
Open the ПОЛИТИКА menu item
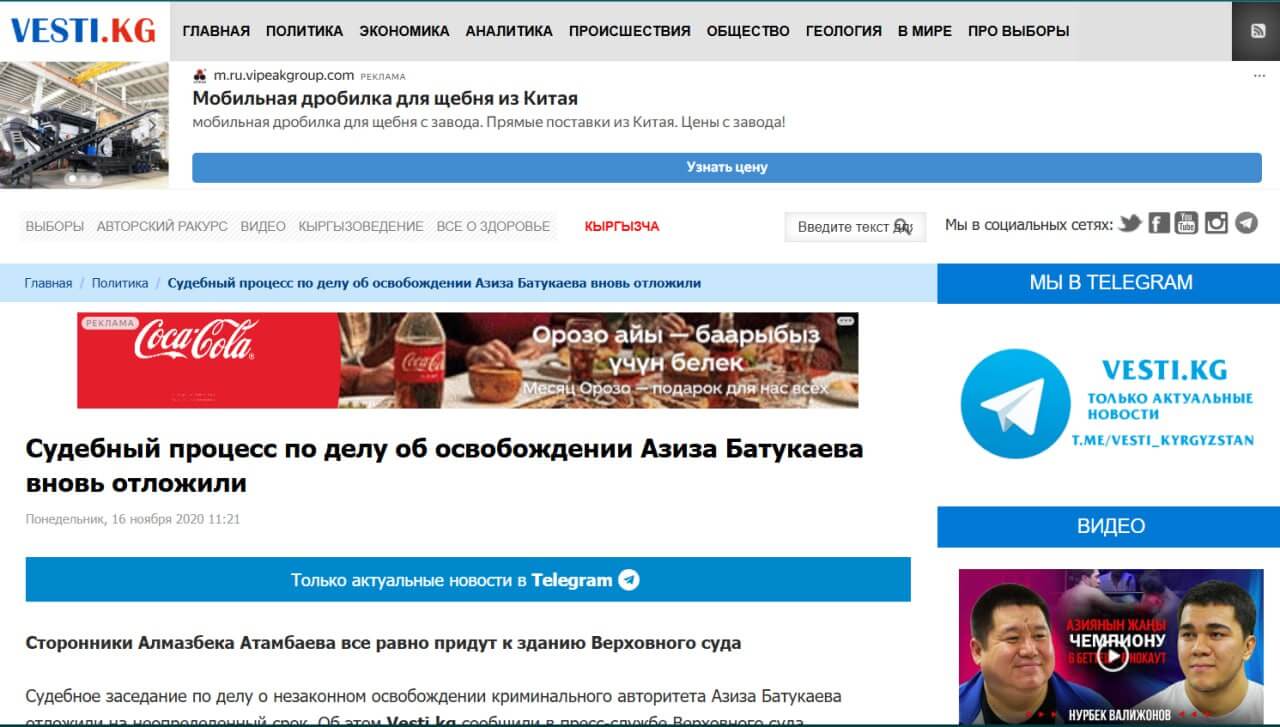[304, 31]
